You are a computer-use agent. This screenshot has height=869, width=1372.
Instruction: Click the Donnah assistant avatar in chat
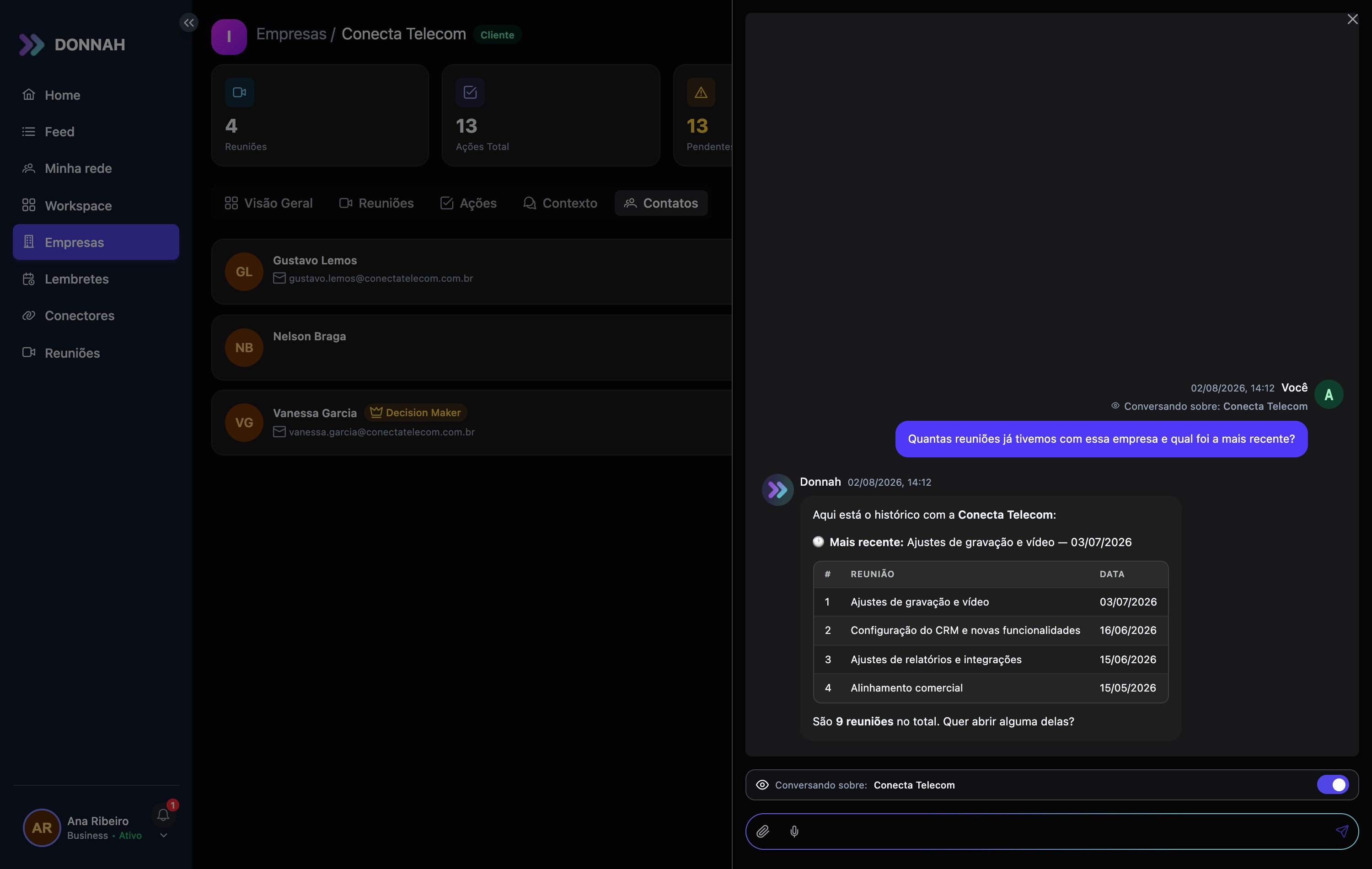778,490
